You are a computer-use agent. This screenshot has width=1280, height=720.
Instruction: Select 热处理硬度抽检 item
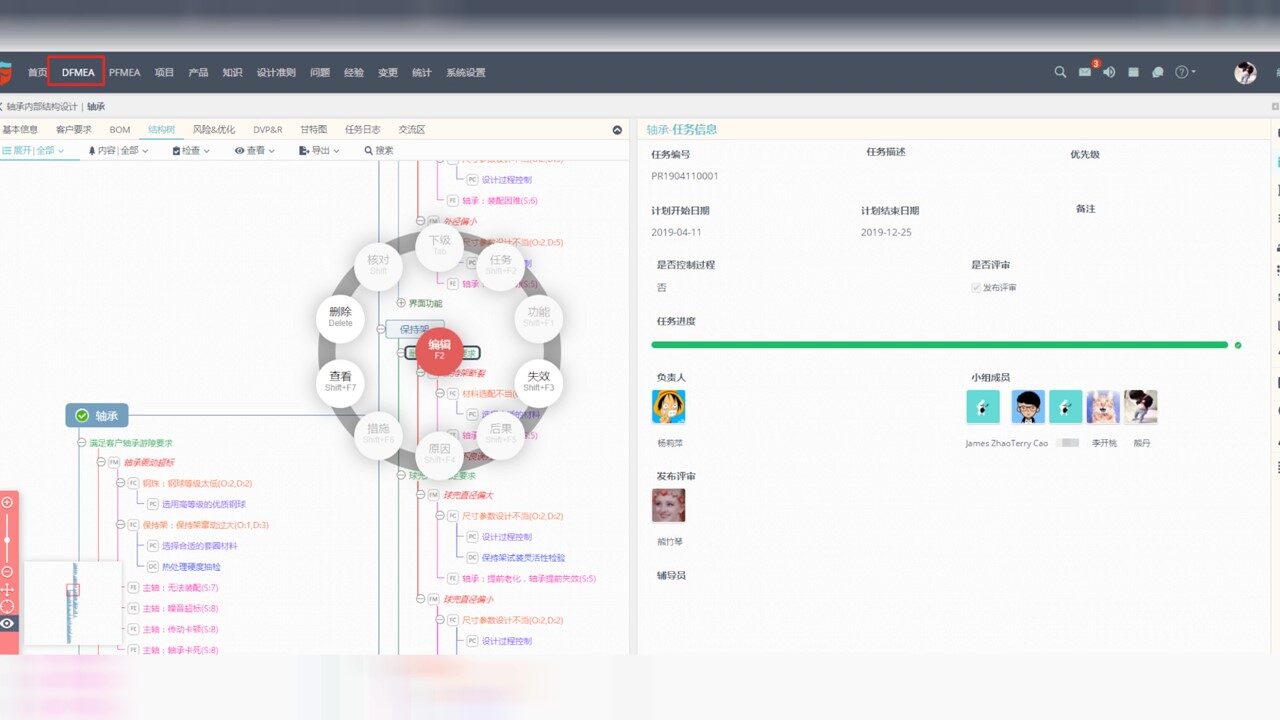tap(191, 566)
